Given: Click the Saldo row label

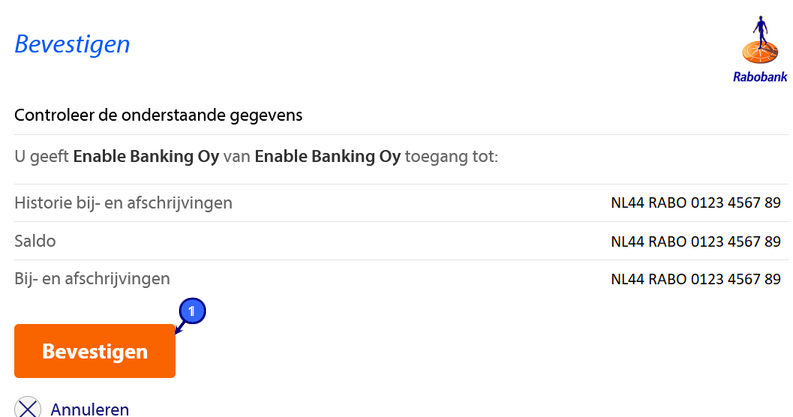Looking at the screenshot, I should [35, 241].
